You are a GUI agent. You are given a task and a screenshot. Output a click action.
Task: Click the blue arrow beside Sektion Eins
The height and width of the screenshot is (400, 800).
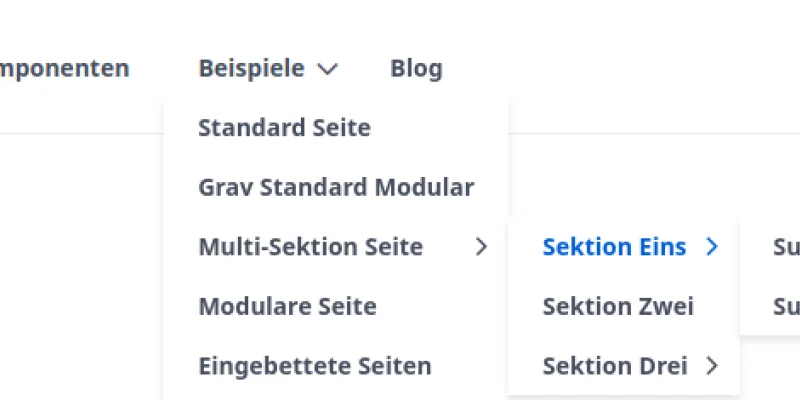click(712, 247)
